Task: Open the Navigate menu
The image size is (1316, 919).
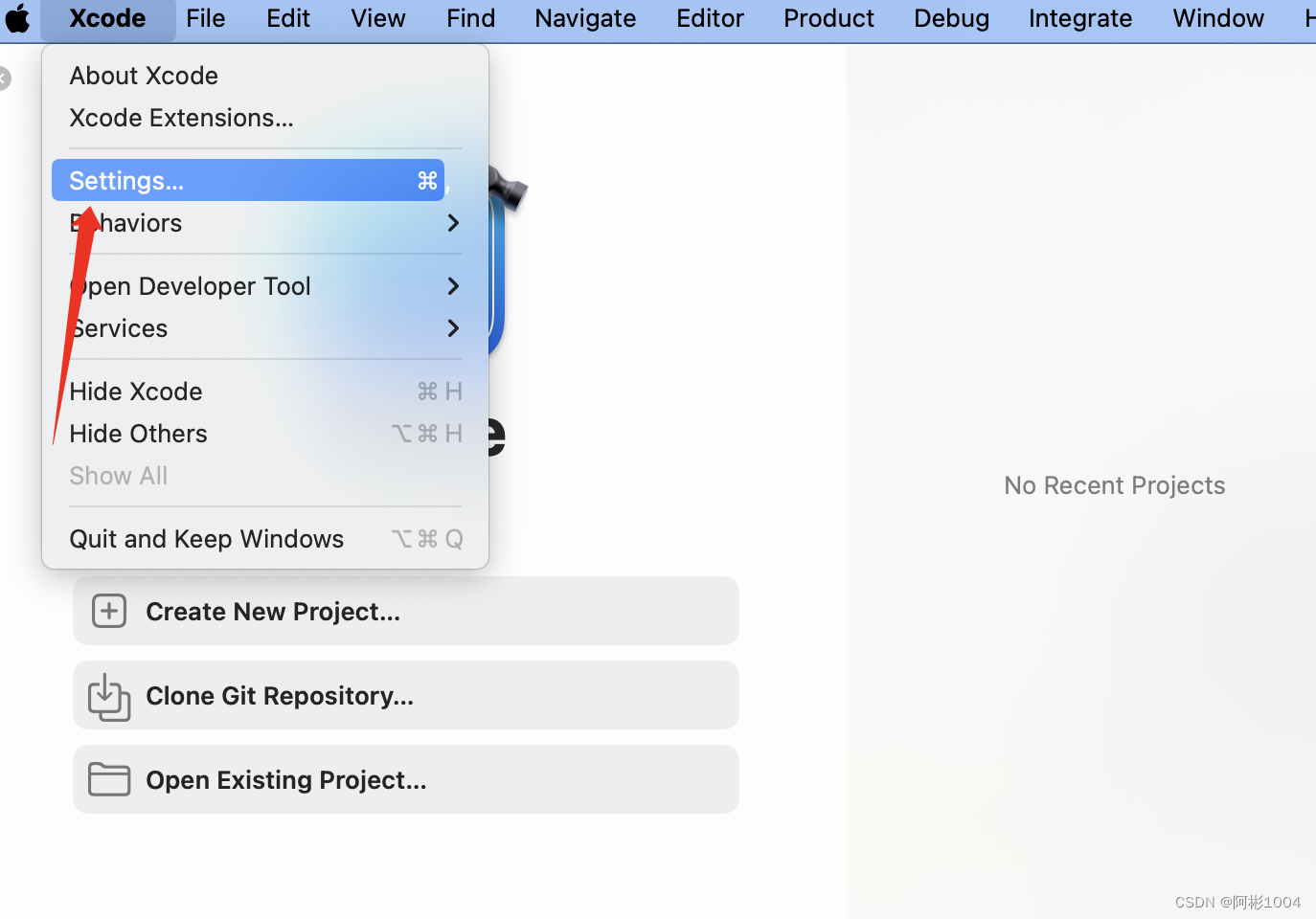Action: 586,18
